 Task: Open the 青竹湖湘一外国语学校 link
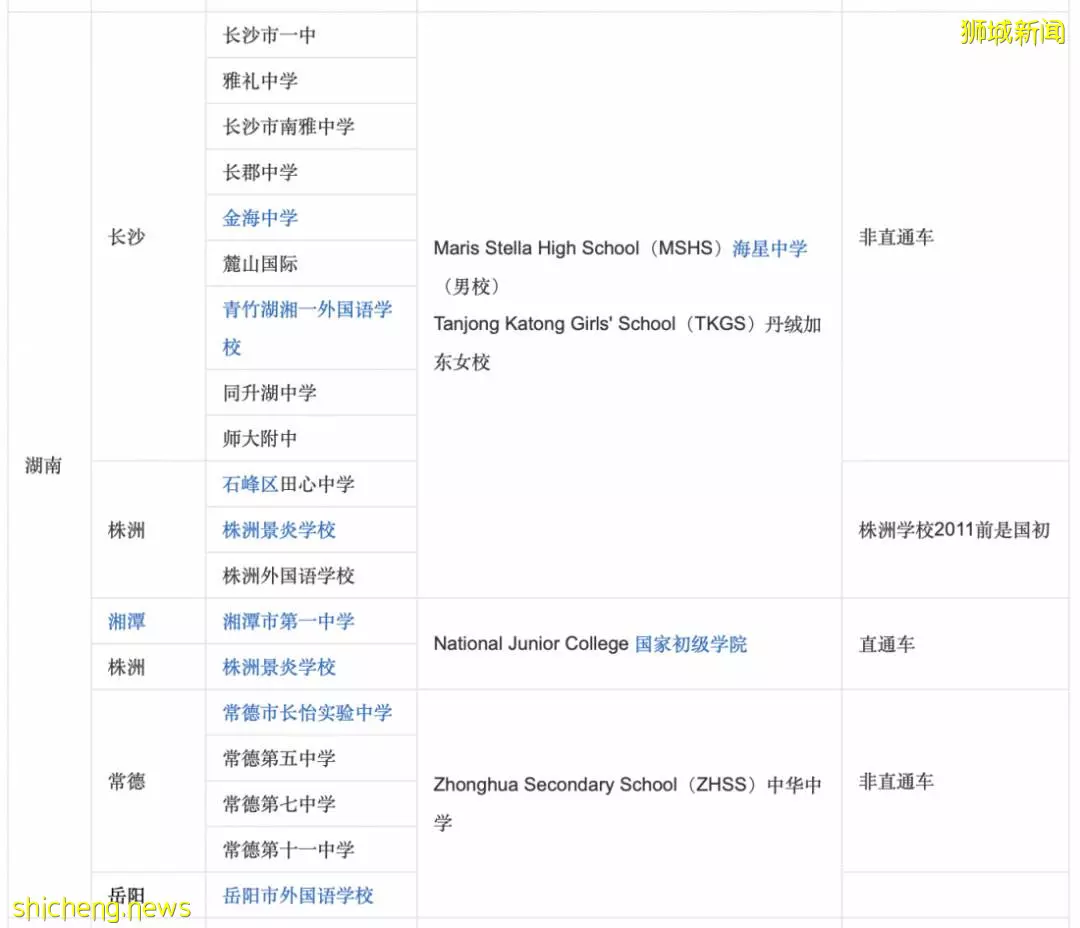307,328
